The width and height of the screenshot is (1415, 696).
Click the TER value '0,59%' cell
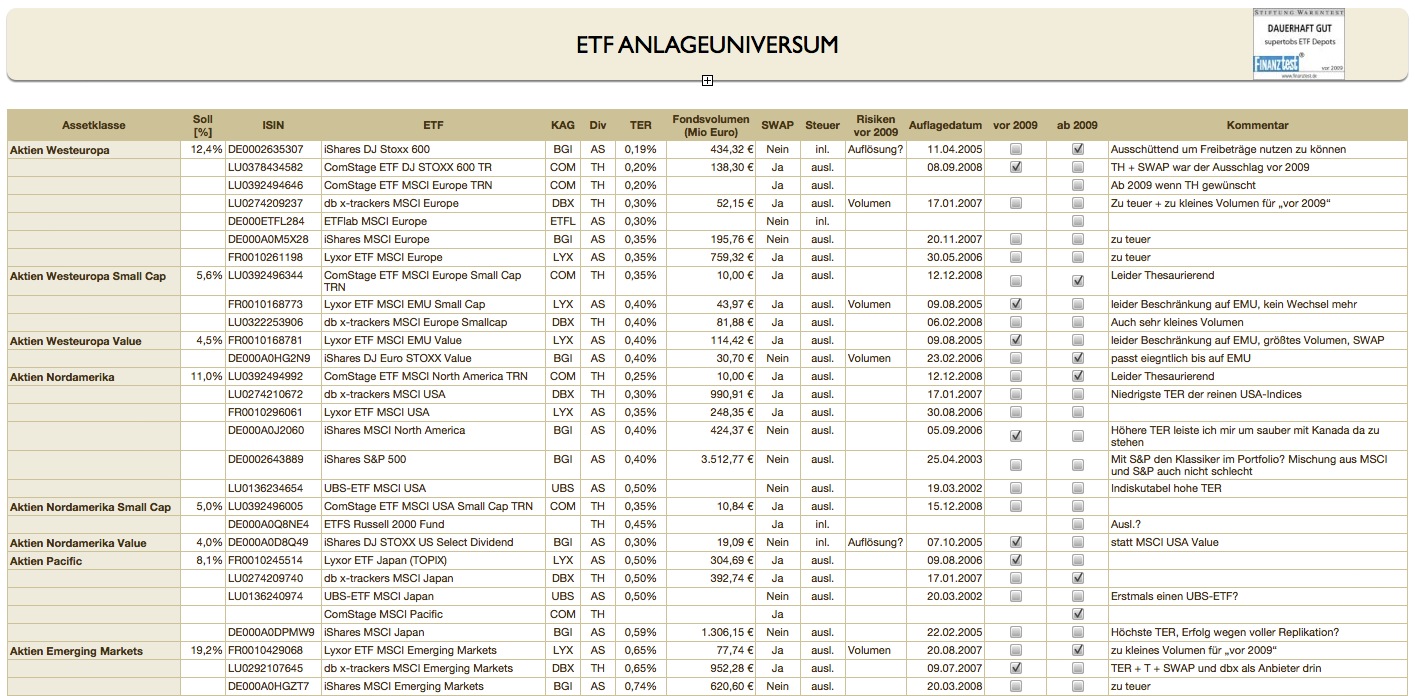coord(640,632)
